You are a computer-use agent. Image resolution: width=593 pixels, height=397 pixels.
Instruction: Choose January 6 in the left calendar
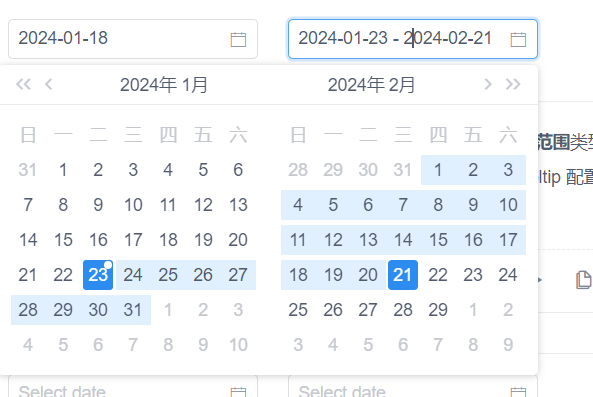[x=238, y=170]
